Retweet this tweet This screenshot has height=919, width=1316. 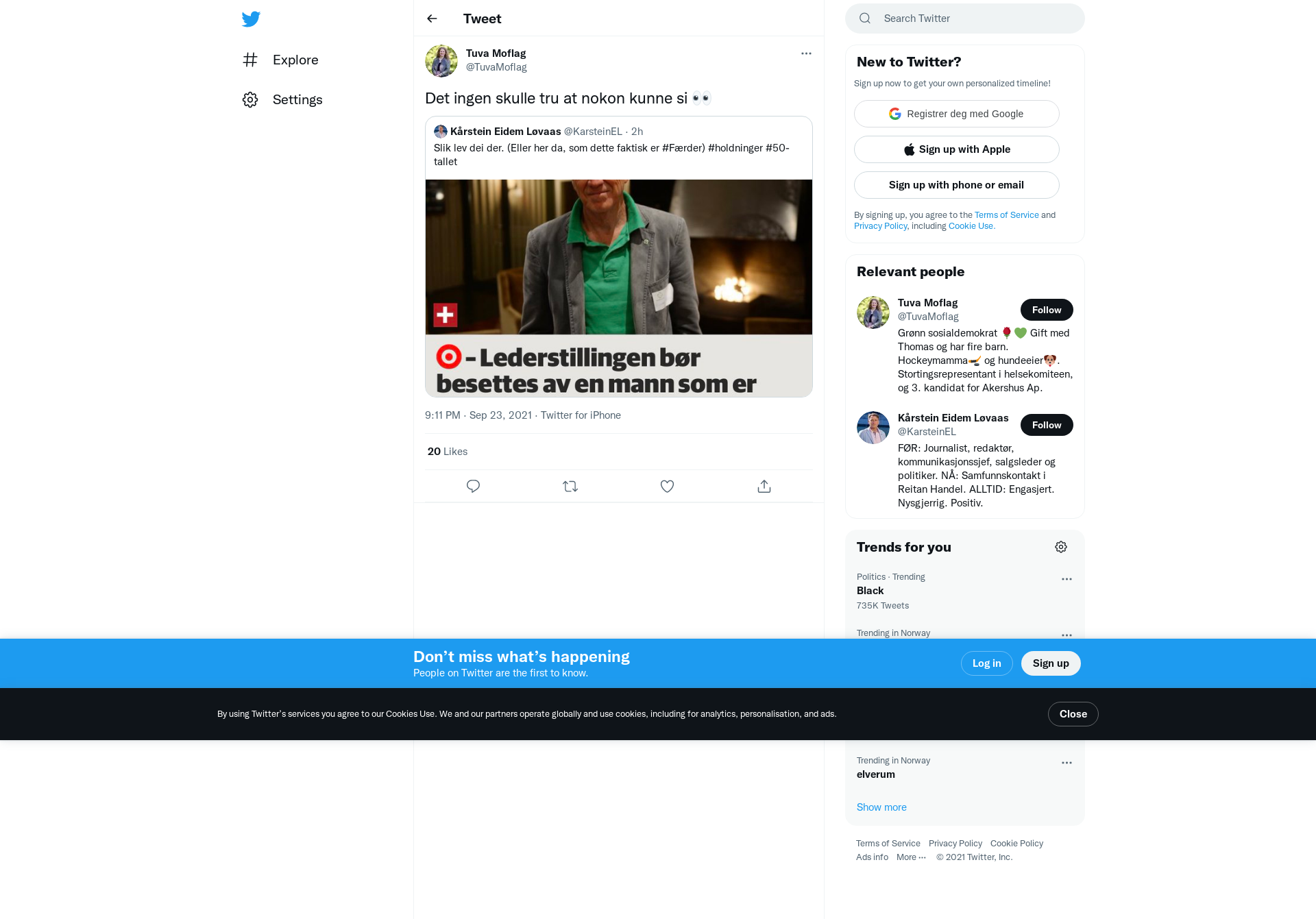(x=570, y=486)
